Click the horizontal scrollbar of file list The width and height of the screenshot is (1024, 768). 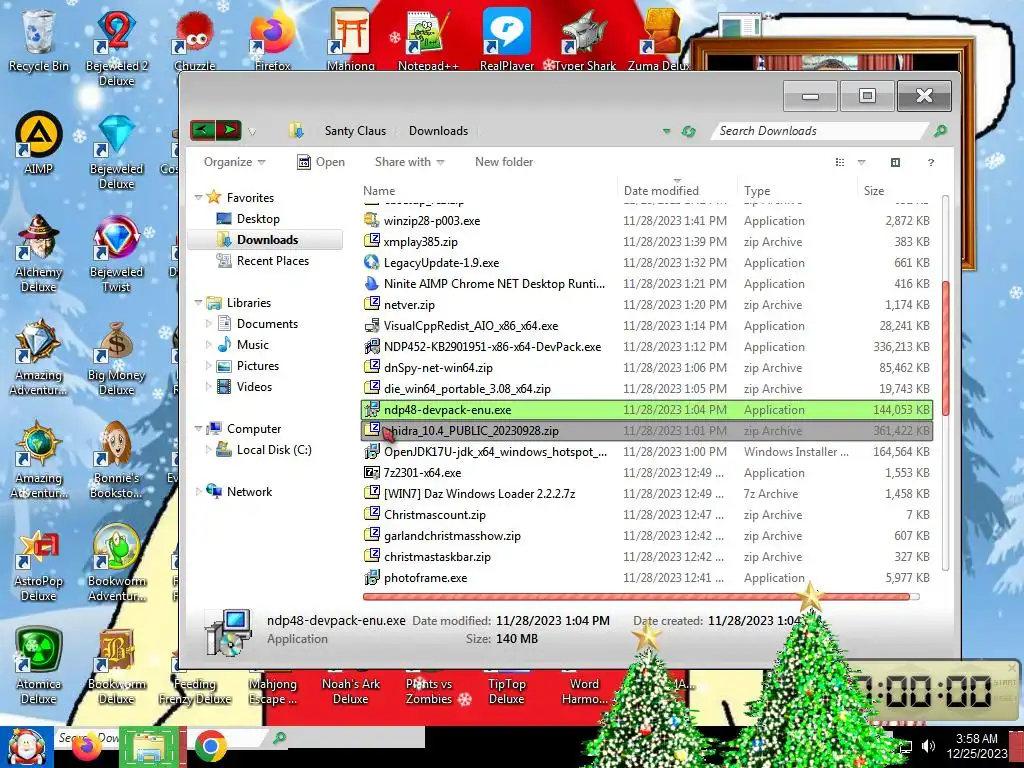[637, 596]
